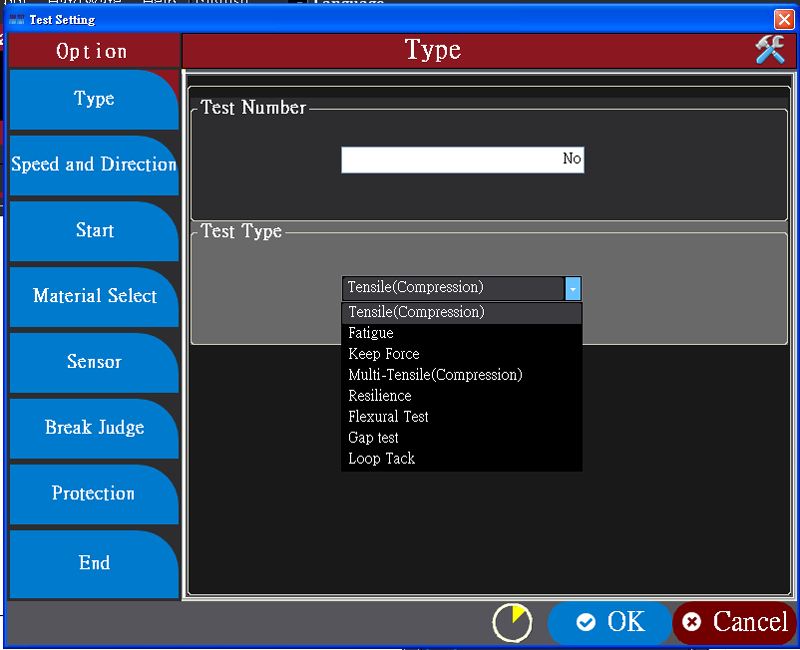The image size is (800, 650).
Task: Switch to the Material Select tab
Action: point(94,296)
